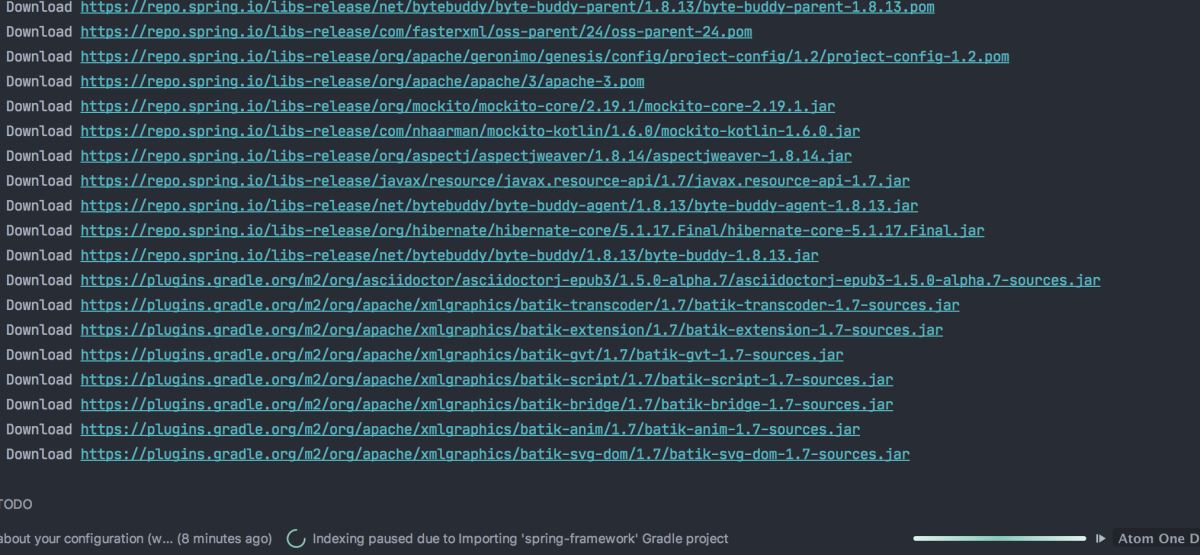Open the batik-anim-1.7-sources.jar link

[470, 430]
